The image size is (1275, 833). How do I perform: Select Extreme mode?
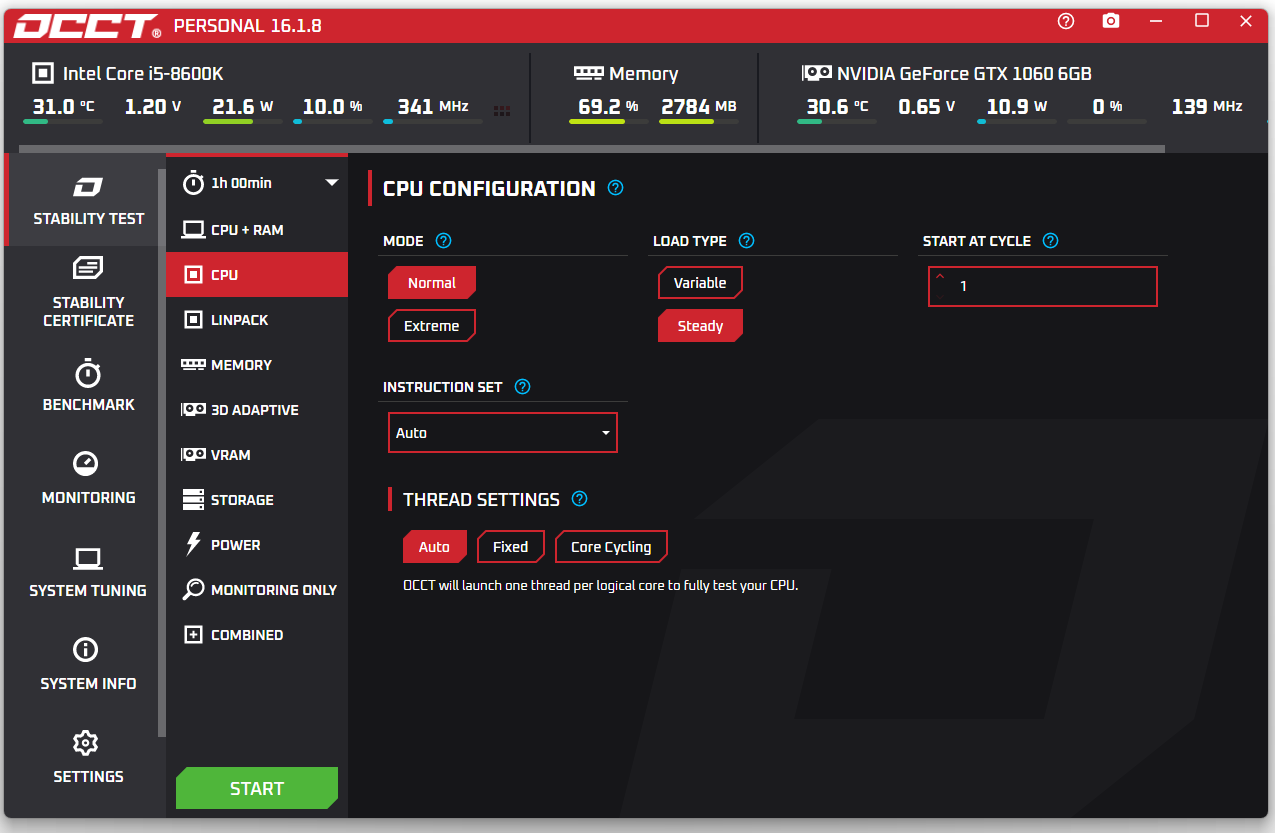(x=432, y=326)
